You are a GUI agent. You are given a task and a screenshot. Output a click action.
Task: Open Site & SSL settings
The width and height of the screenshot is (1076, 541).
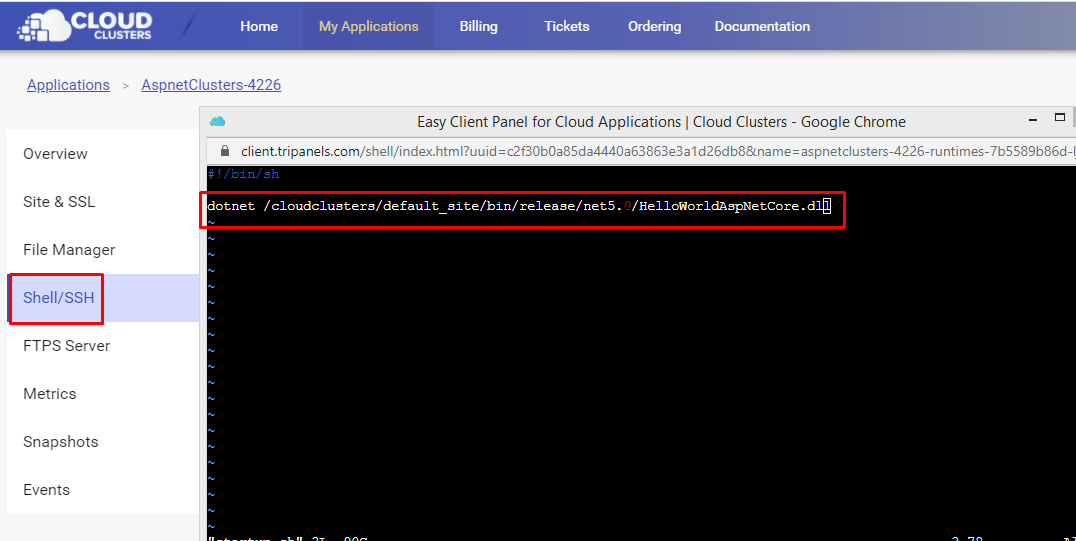coord(59,202)
